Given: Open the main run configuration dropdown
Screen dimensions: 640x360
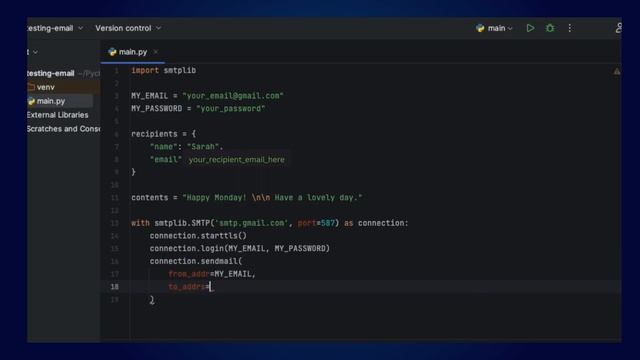Looking at the screenshot, I should tap(494, 28).
